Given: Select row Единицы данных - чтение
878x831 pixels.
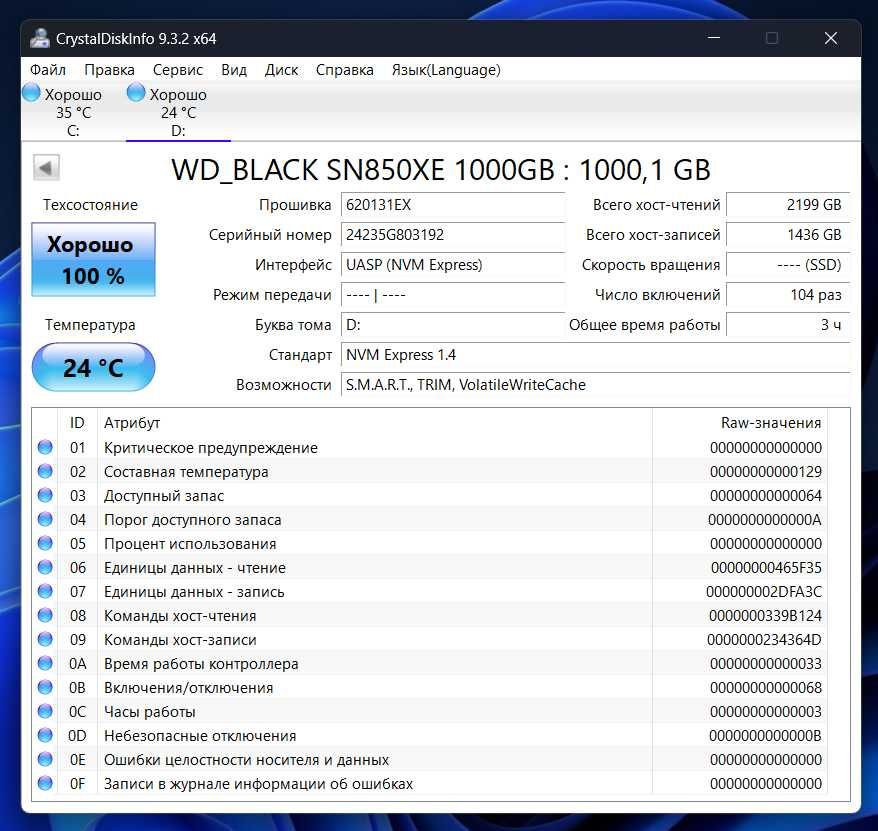Looking at the screenshot, I should pos(430,568).
